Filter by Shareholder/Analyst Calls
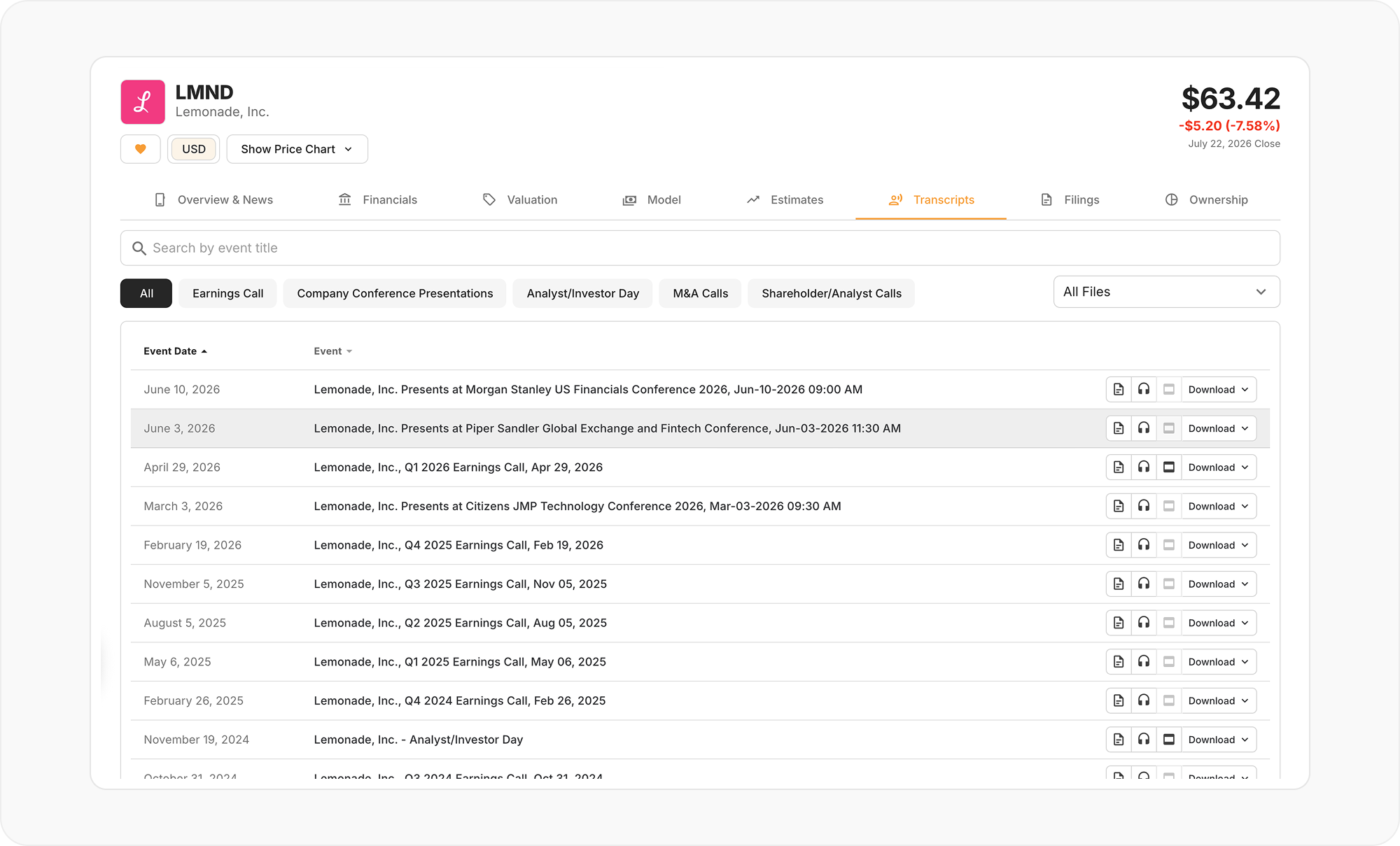1400x846 pixels. click(832, 293)
